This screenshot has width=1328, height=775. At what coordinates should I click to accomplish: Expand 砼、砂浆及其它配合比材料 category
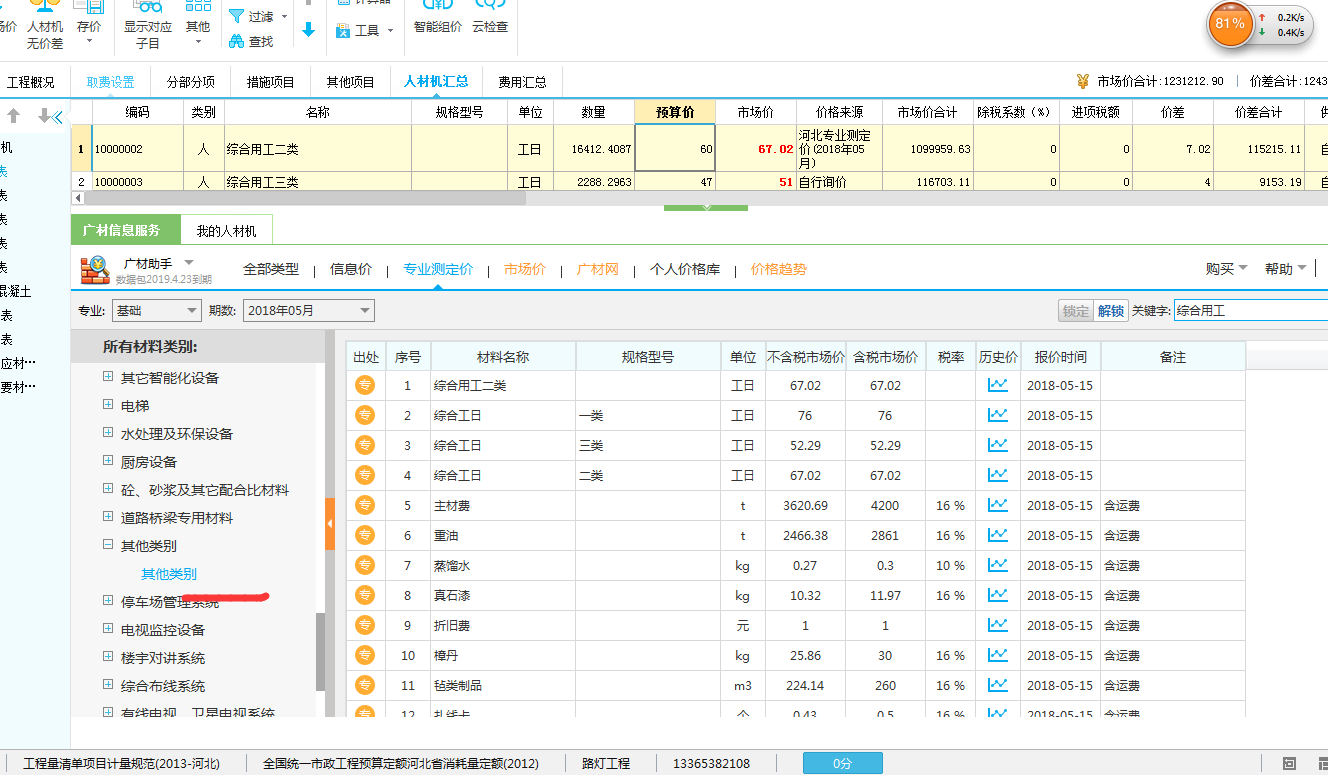pos(108,490)
